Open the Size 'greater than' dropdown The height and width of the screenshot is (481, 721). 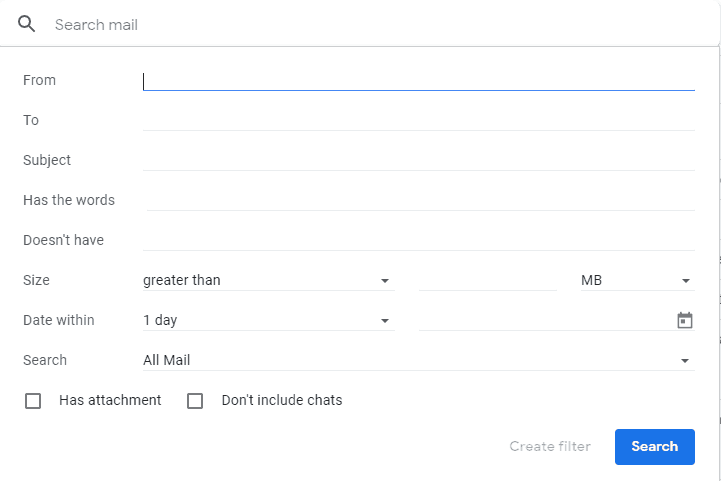coord(266,280)
